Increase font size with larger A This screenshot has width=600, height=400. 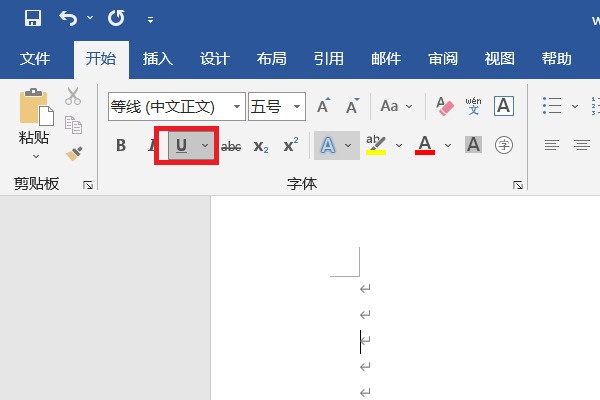click(323, 106)
